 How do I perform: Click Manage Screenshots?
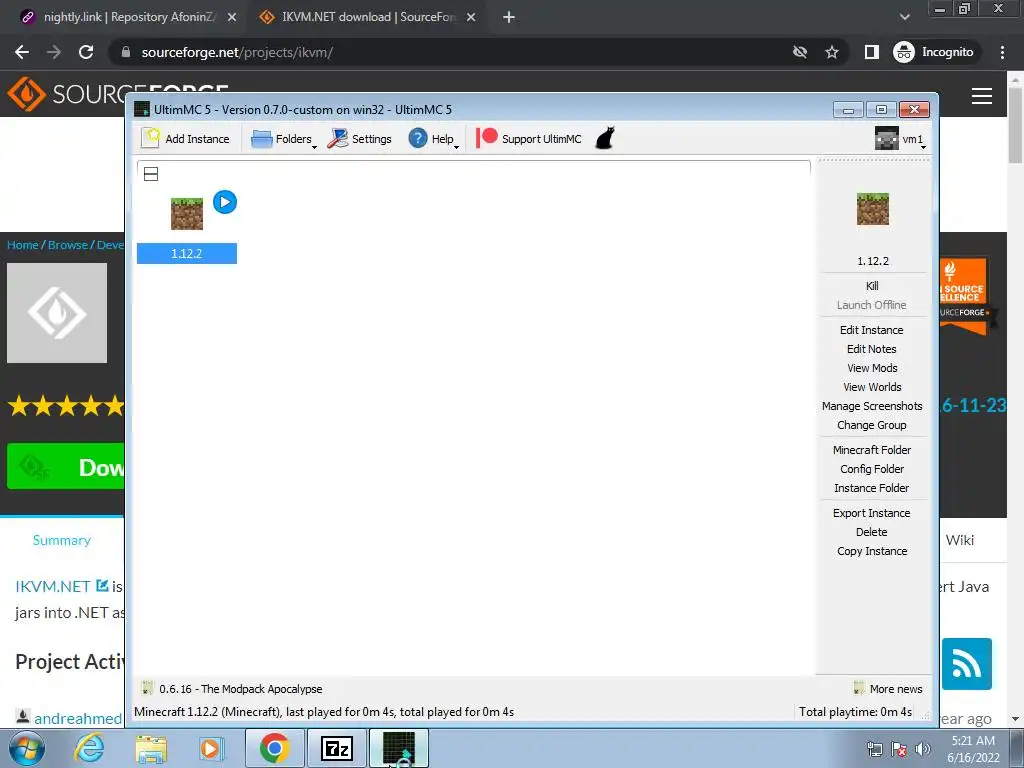click(x=872, y=406)
